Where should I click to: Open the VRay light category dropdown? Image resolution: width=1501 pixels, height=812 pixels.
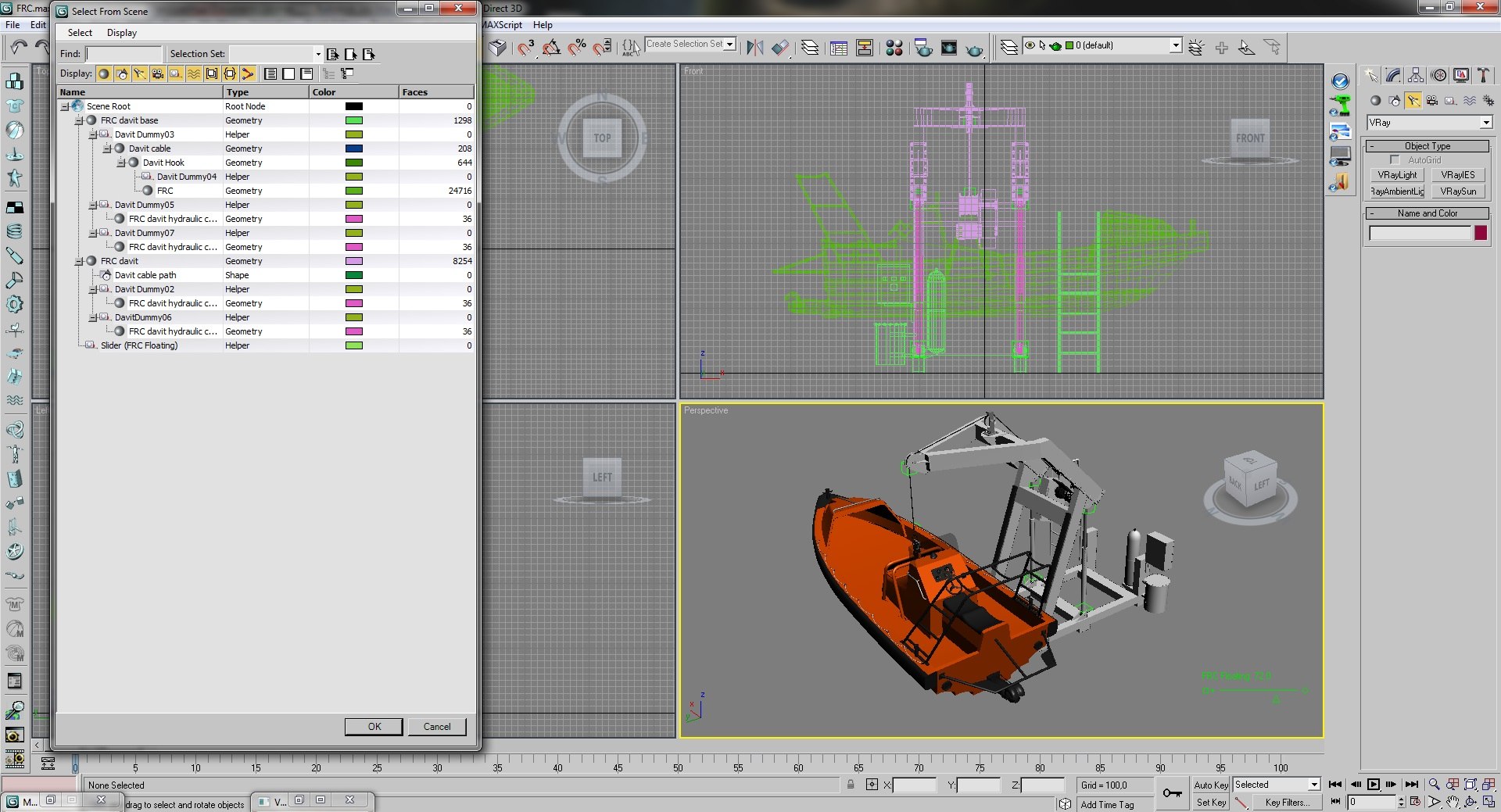click(1485, 123)
